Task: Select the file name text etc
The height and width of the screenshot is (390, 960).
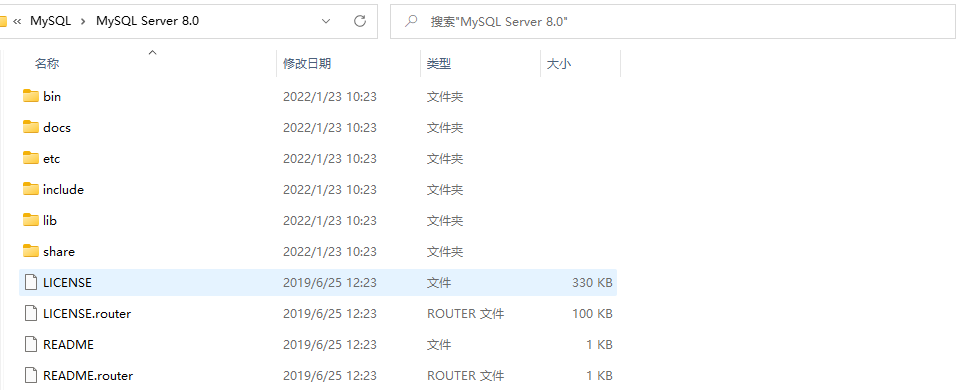Action: click(51, 159)
